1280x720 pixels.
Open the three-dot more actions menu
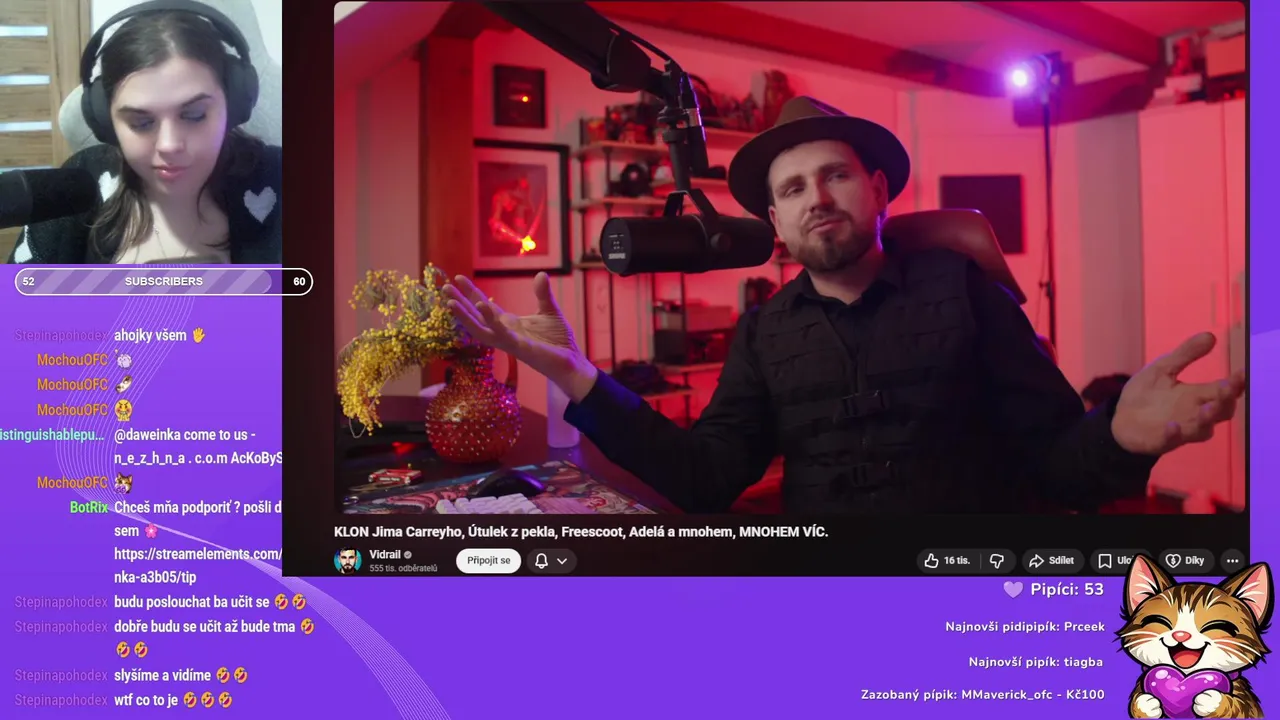pos(1232,561)
